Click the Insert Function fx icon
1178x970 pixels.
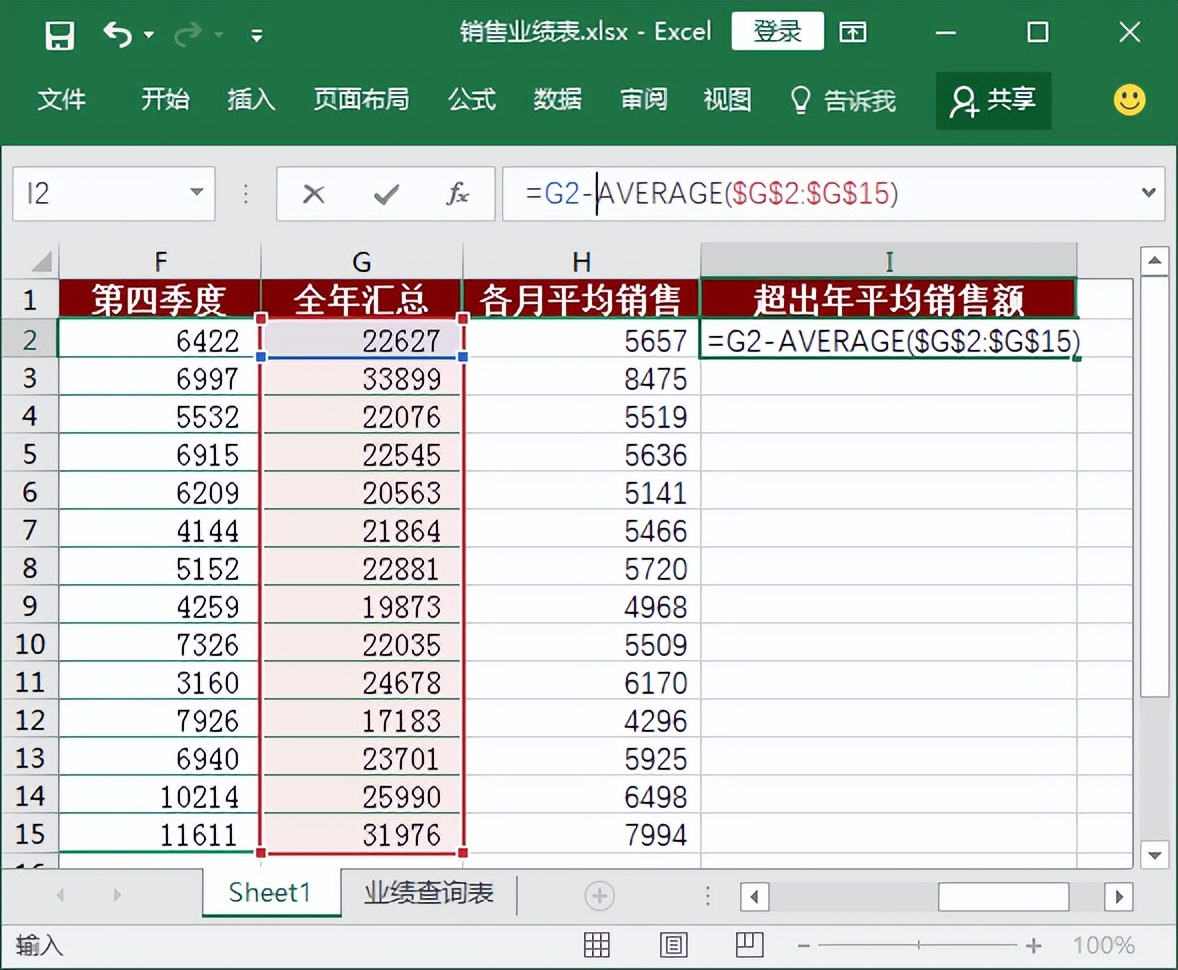[x=457, y=193]
